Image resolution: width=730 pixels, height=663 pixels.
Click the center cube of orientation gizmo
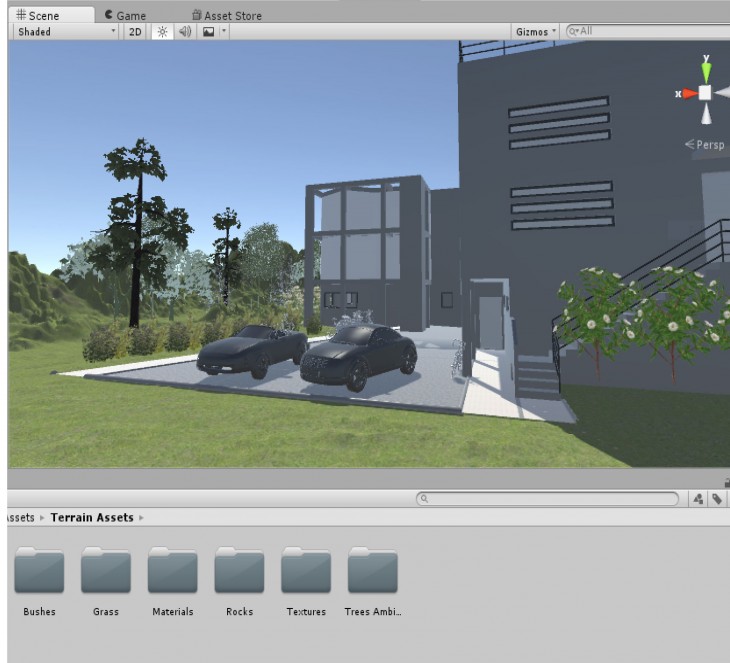tap(705, 92)
